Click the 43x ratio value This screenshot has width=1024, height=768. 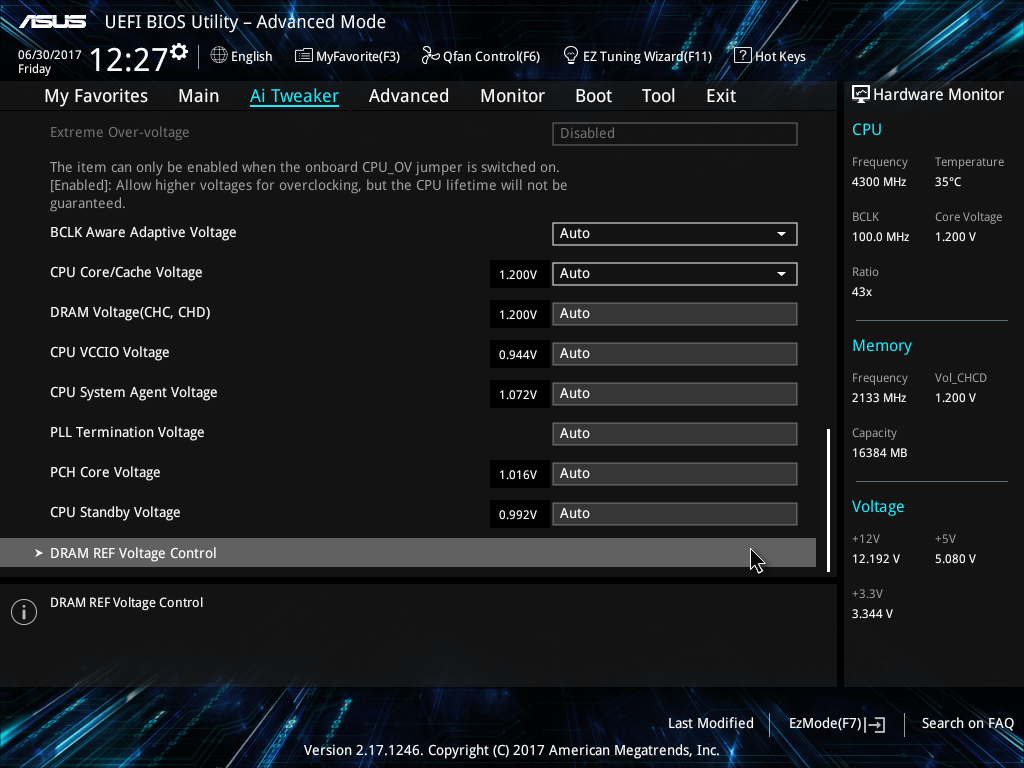[862, 292]
